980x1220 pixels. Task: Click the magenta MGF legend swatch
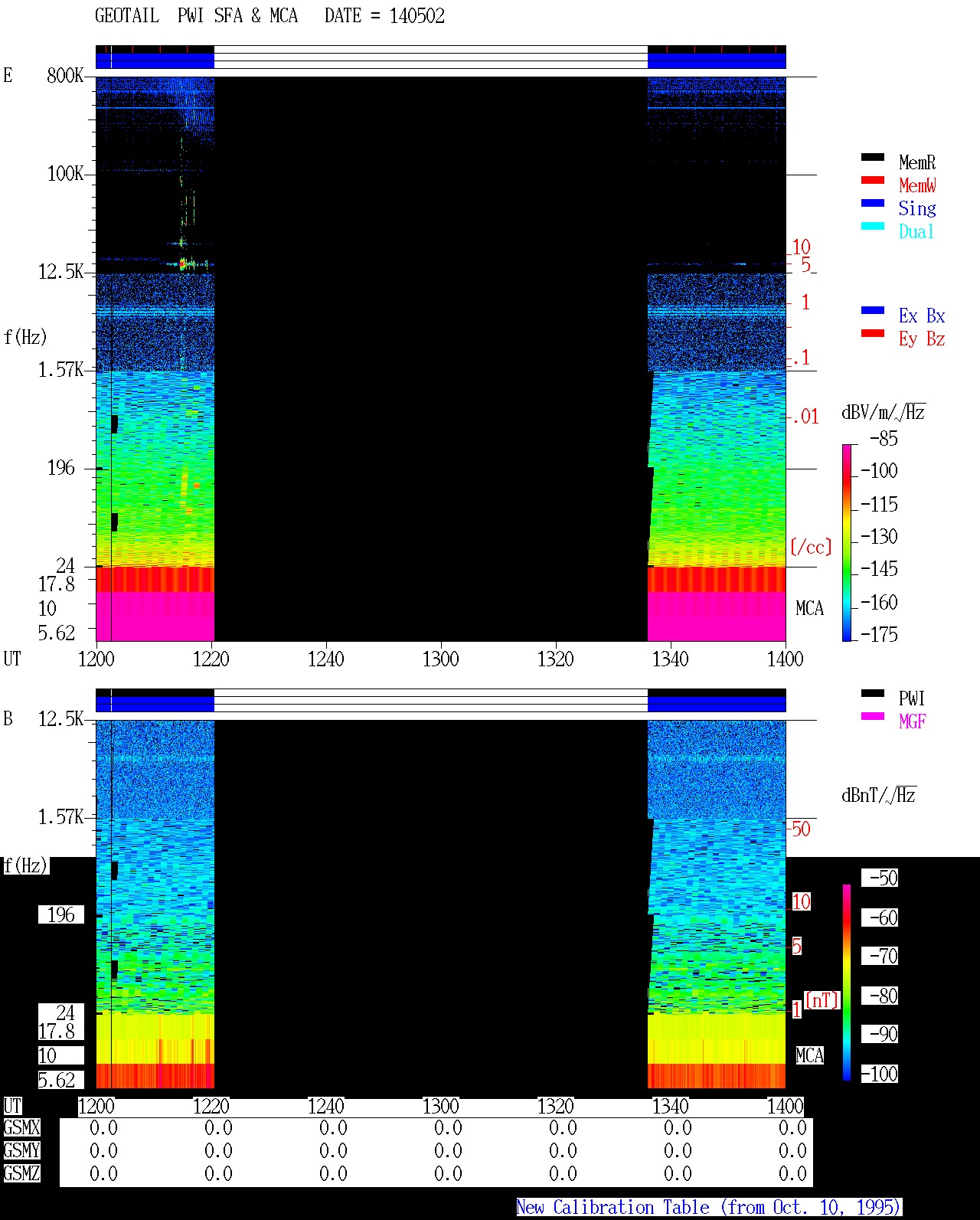pyautogui.click(x=872, y=716)
